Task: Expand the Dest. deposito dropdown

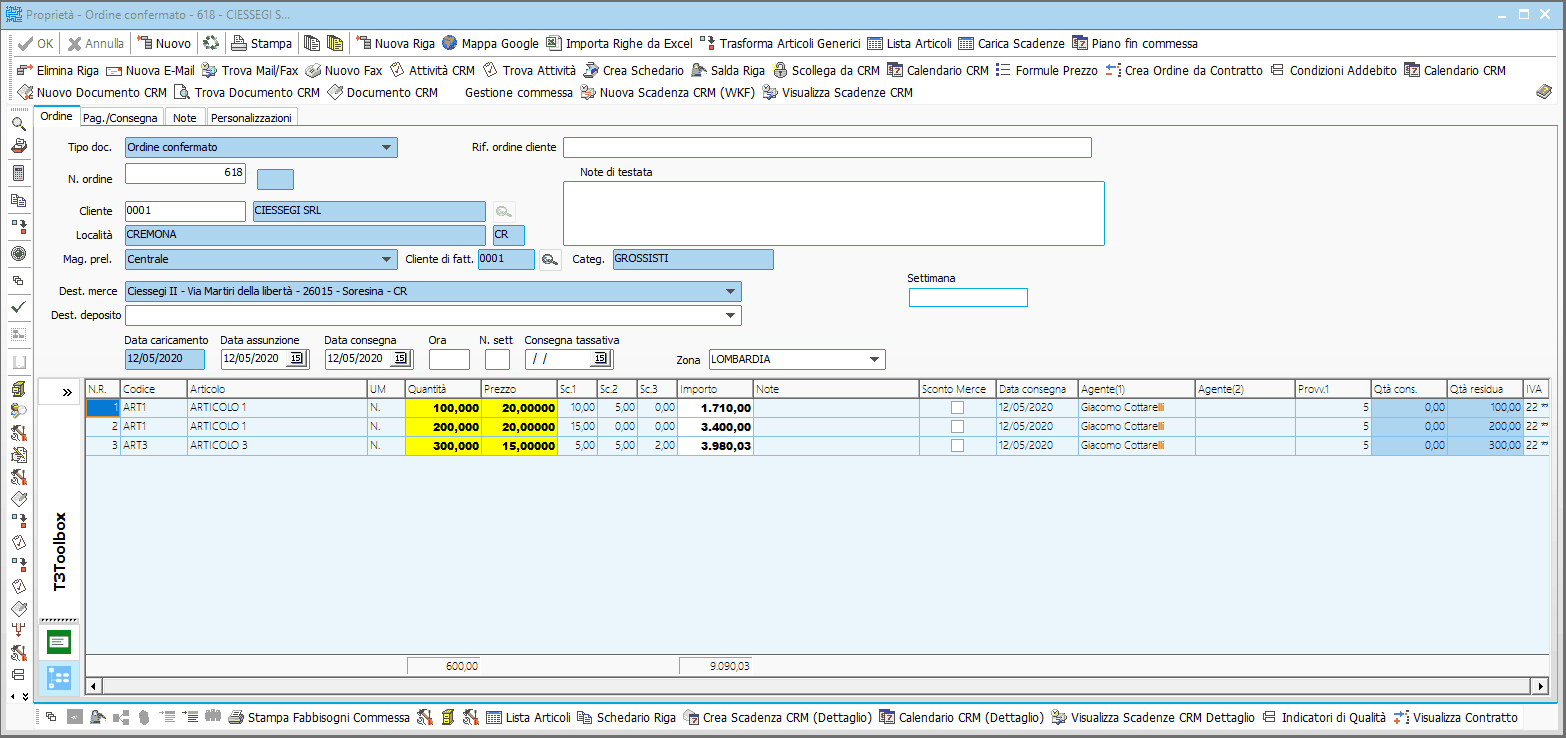Action: 730,316
